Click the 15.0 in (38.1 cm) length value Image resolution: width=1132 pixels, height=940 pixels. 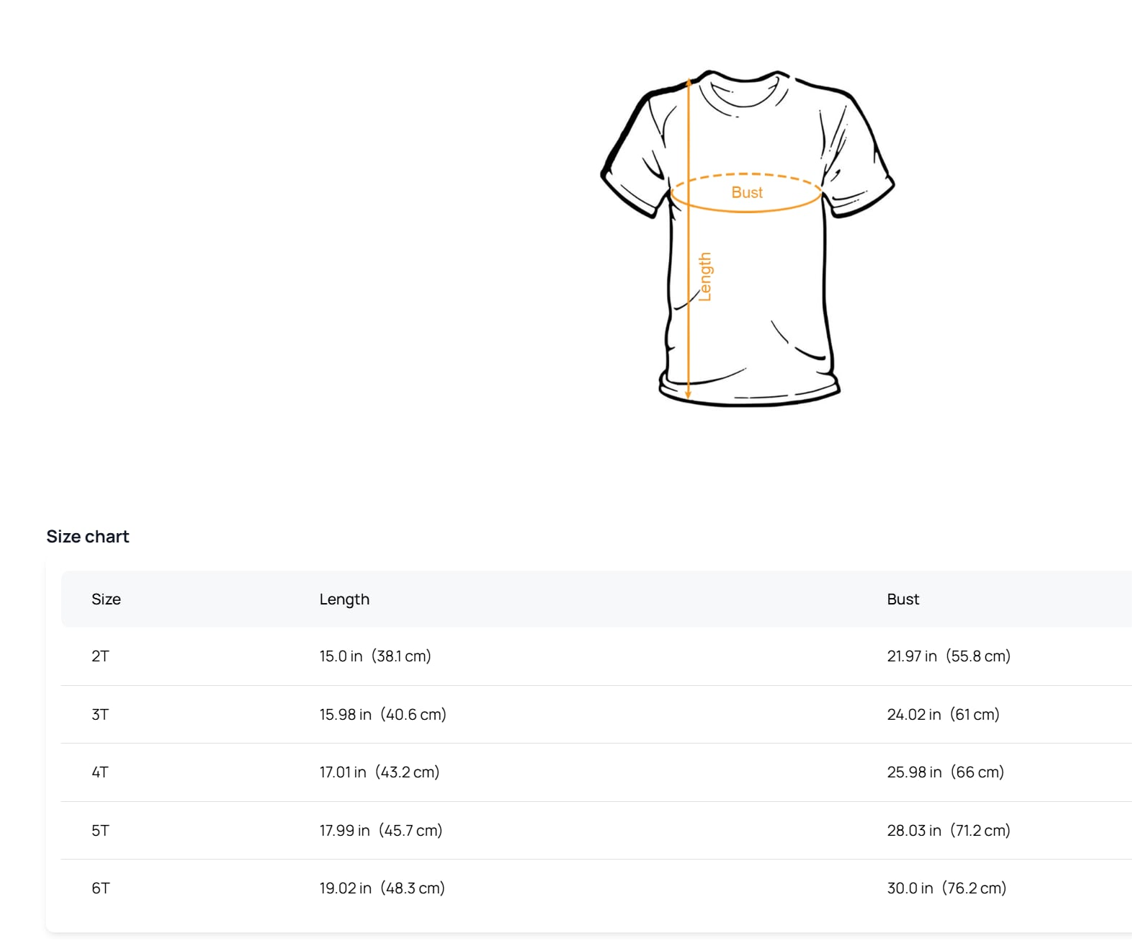click(x=375, y=656)
